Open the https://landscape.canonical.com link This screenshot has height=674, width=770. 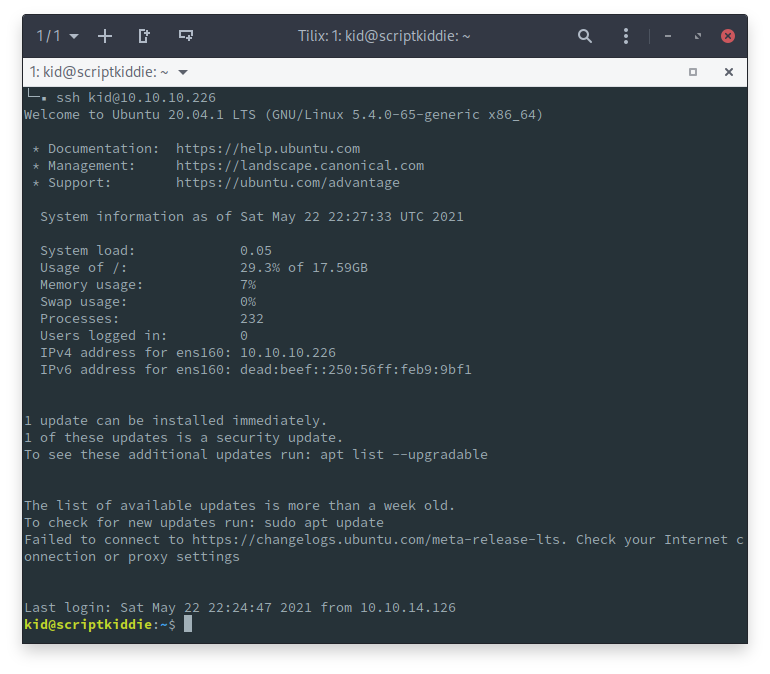[300, 166]
